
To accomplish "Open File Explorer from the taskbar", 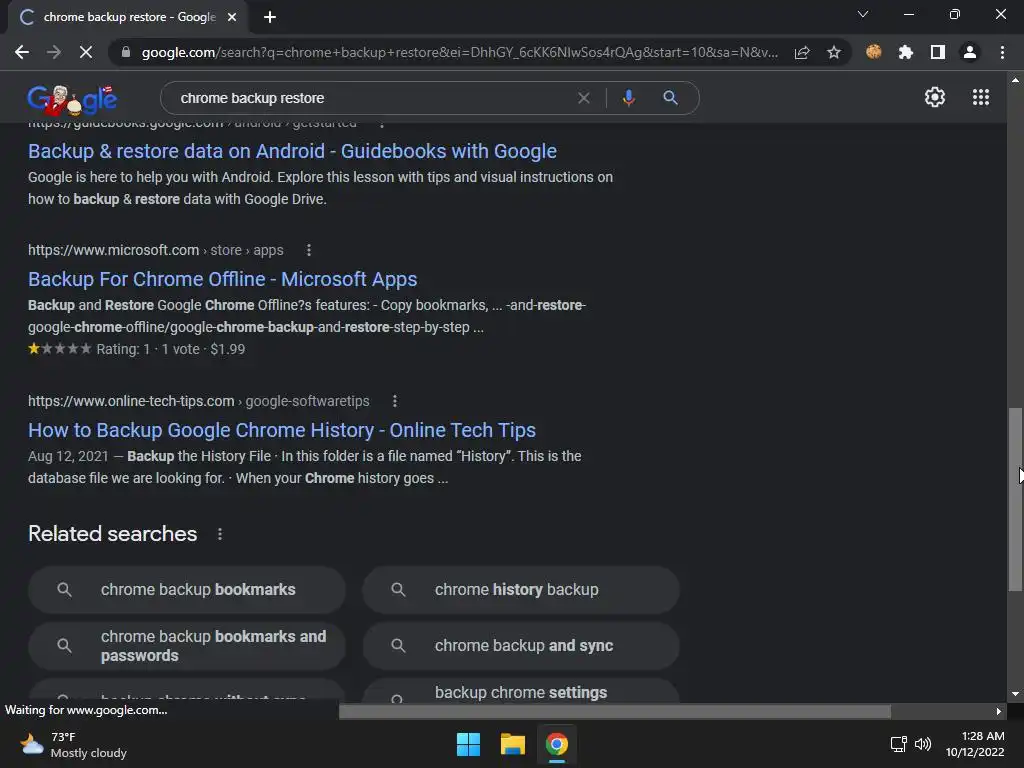I will click(513, 744).
